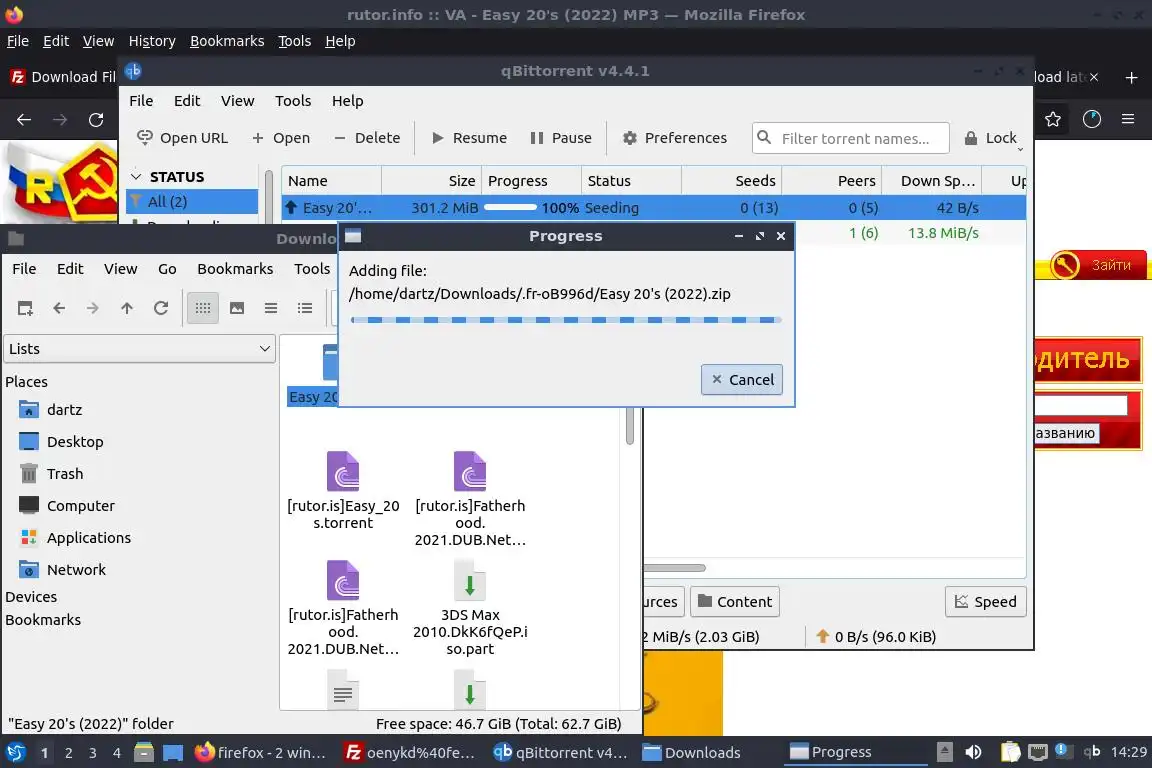Sort torrents by the Size column
The width and height of the screenshot is (1152, 768).
(431, 181)
